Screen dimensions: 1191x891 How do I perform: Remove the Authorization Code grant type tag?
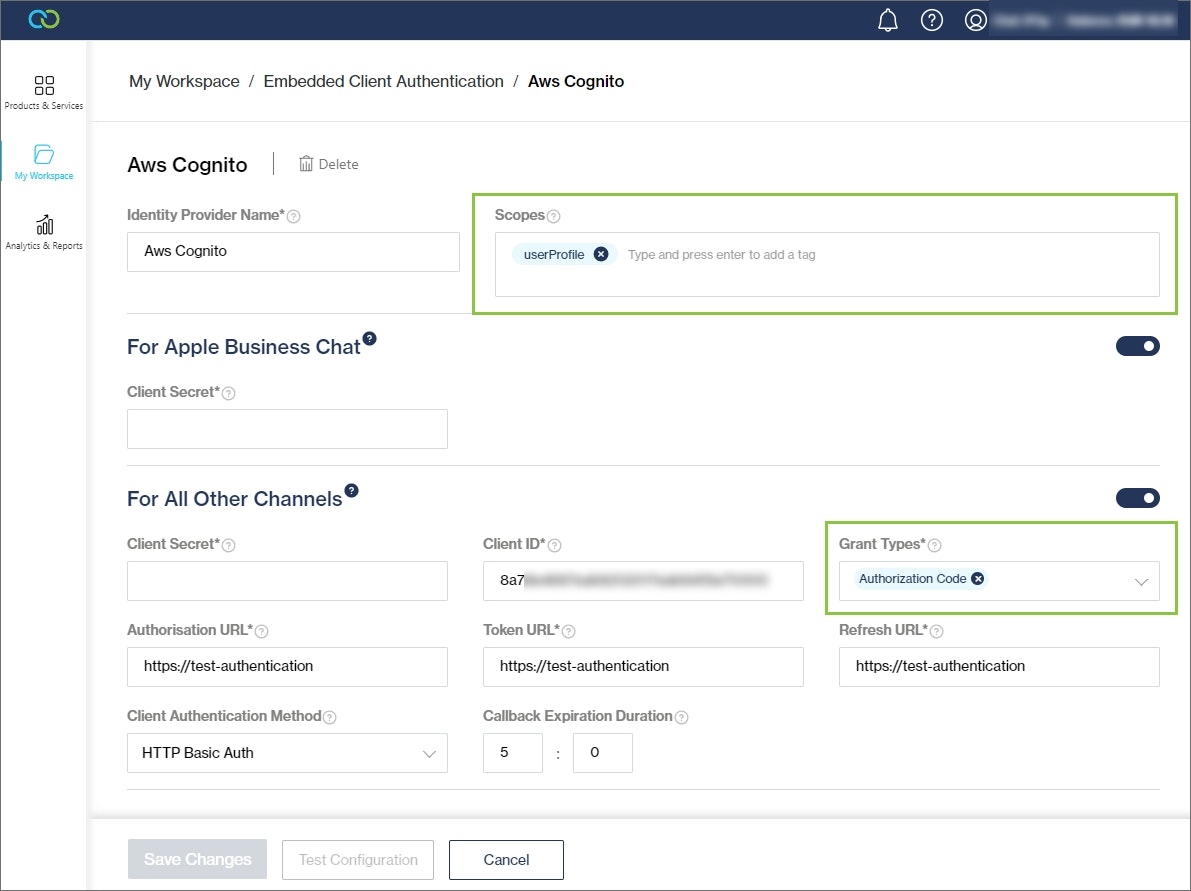tap(978, 579)
